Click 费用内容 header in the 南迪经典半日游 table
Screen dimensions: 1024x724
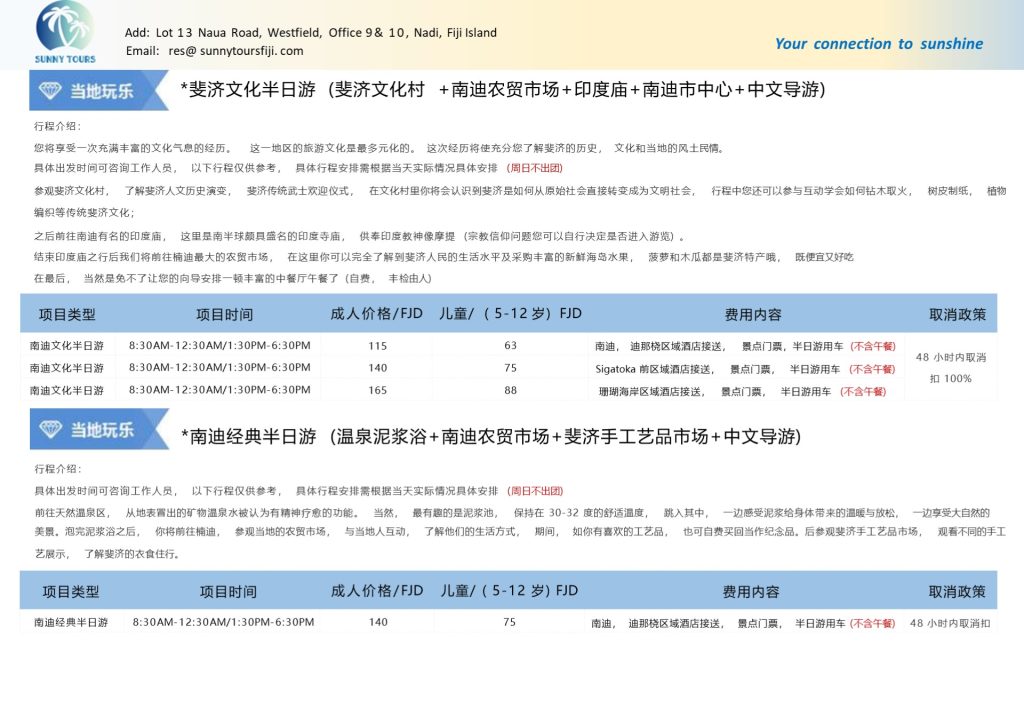click(751, 592)
